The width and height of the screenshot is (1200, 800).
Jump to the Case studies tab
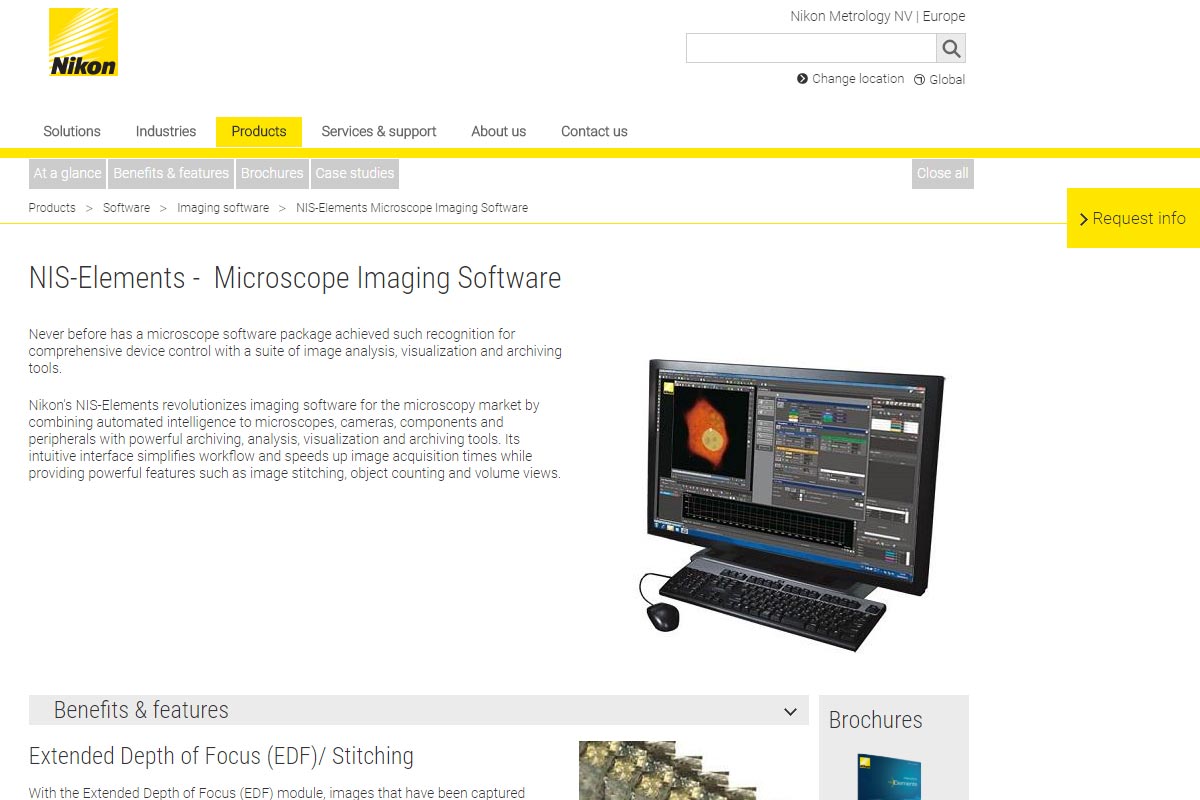355,173
